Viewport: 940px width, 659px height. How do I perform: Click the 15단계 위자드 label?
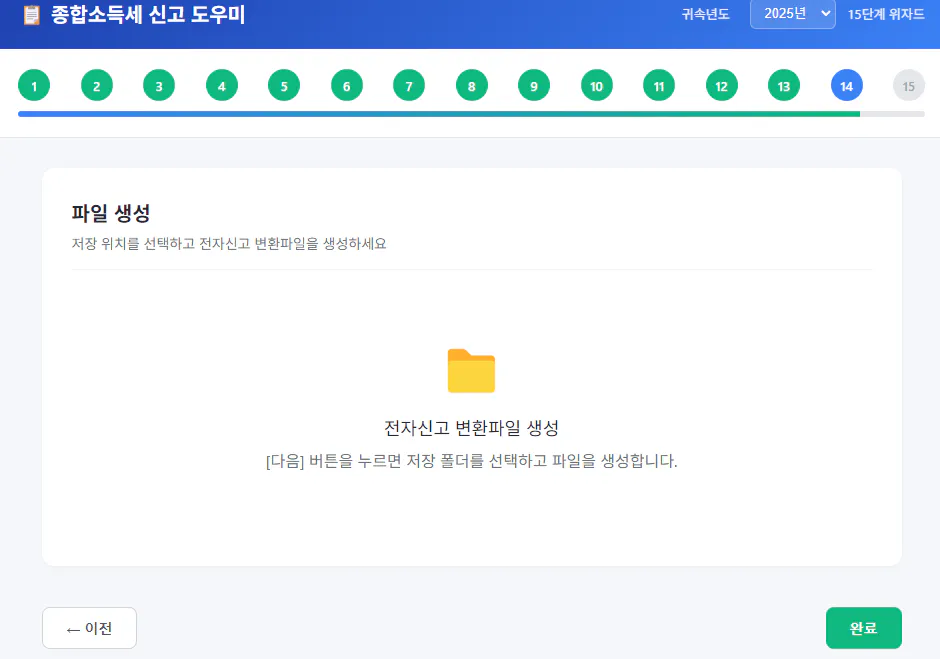[885, 14]
